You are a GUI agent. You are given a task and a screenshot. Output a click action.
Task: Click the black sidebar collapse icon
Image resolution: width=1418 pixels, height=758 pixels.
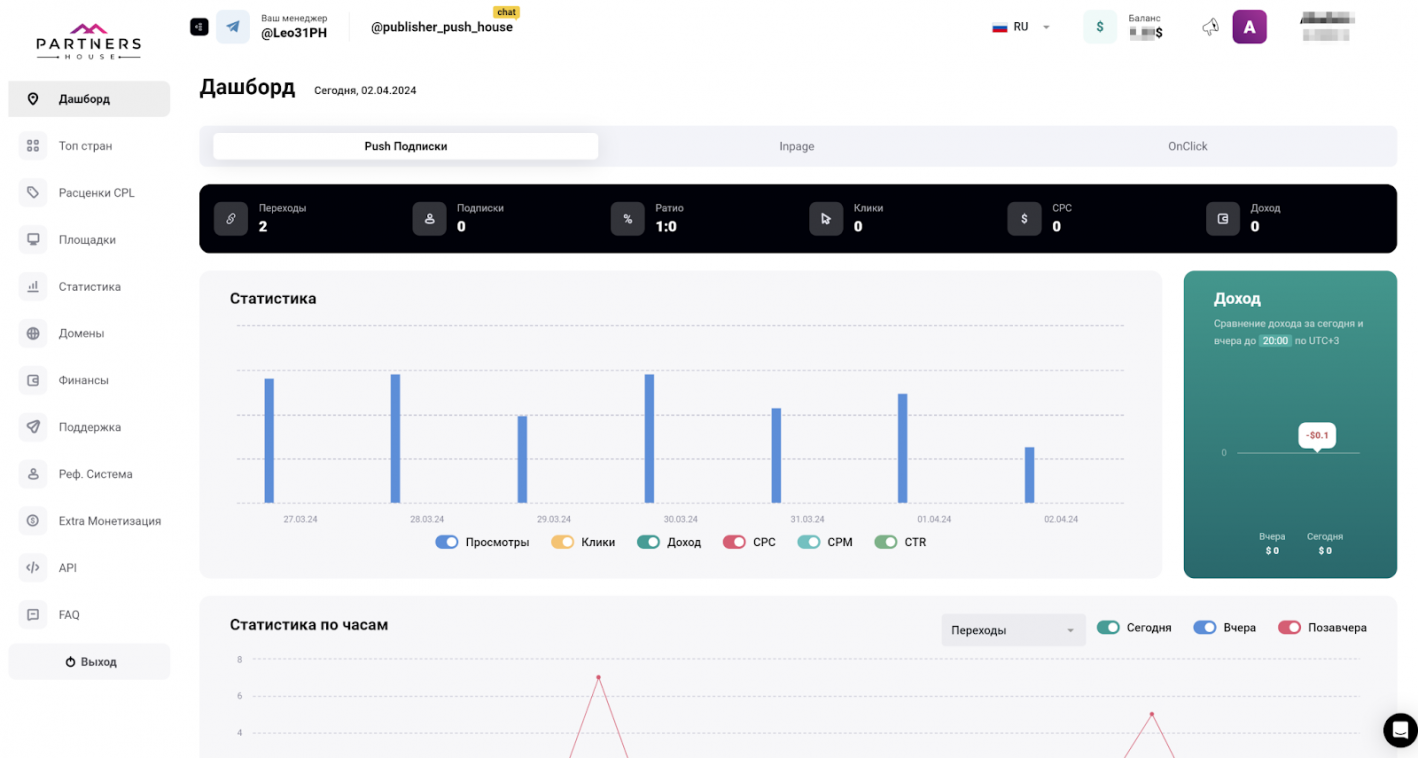point(199,27)
